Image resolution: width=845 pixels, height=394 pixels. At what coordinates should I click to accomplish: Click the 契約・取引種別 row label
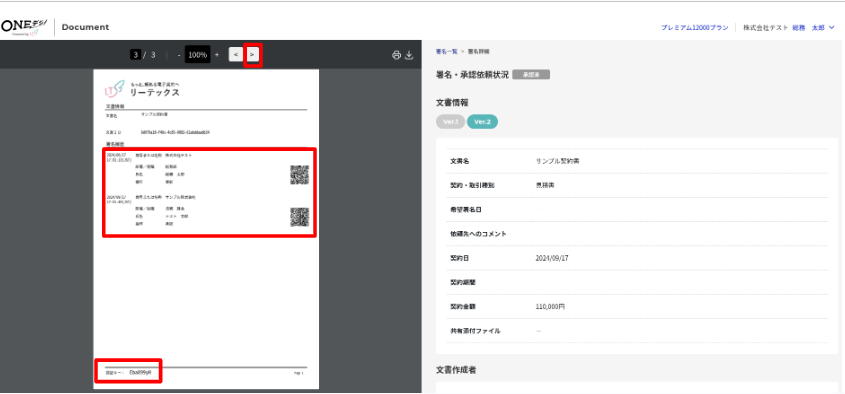click(x=472, y=185)
